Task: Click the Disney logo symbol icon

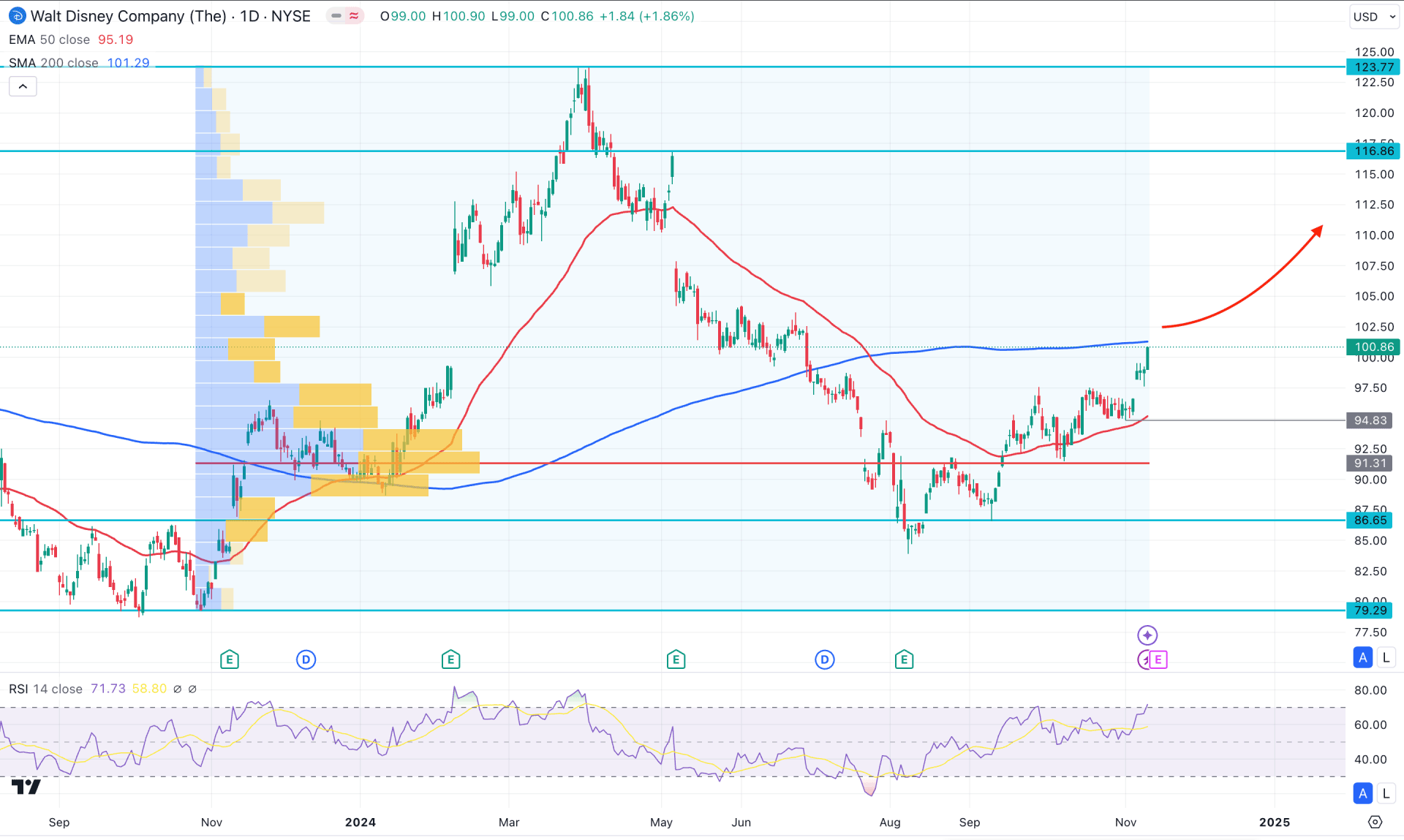Action: pos(18,15)
